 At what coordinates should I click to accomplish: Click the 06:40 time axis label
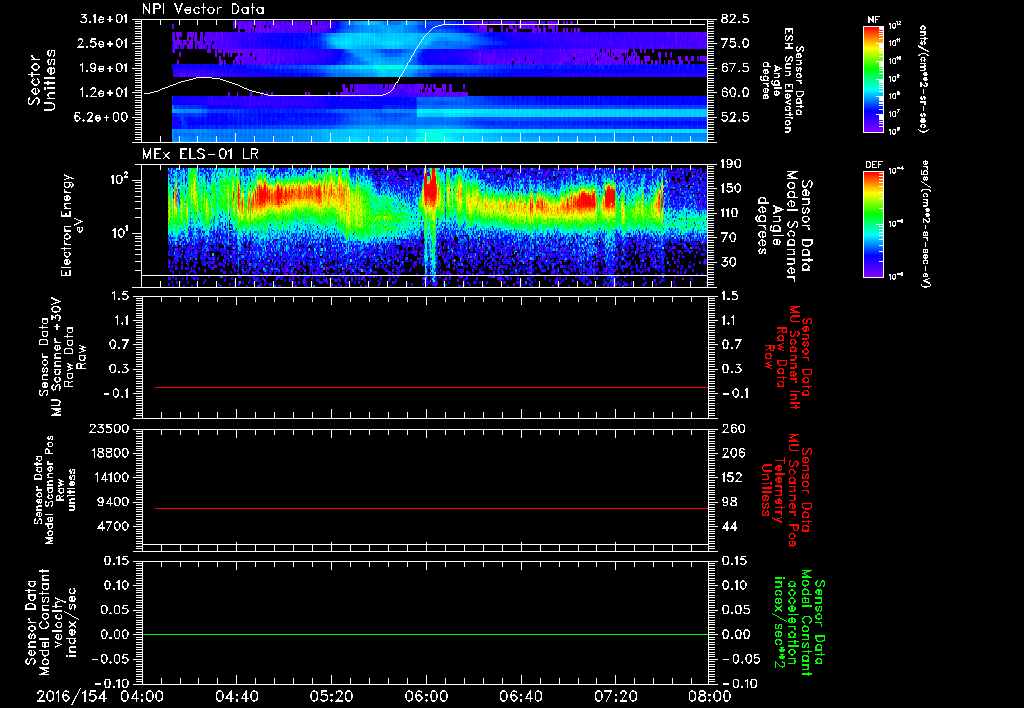(521, 695)
